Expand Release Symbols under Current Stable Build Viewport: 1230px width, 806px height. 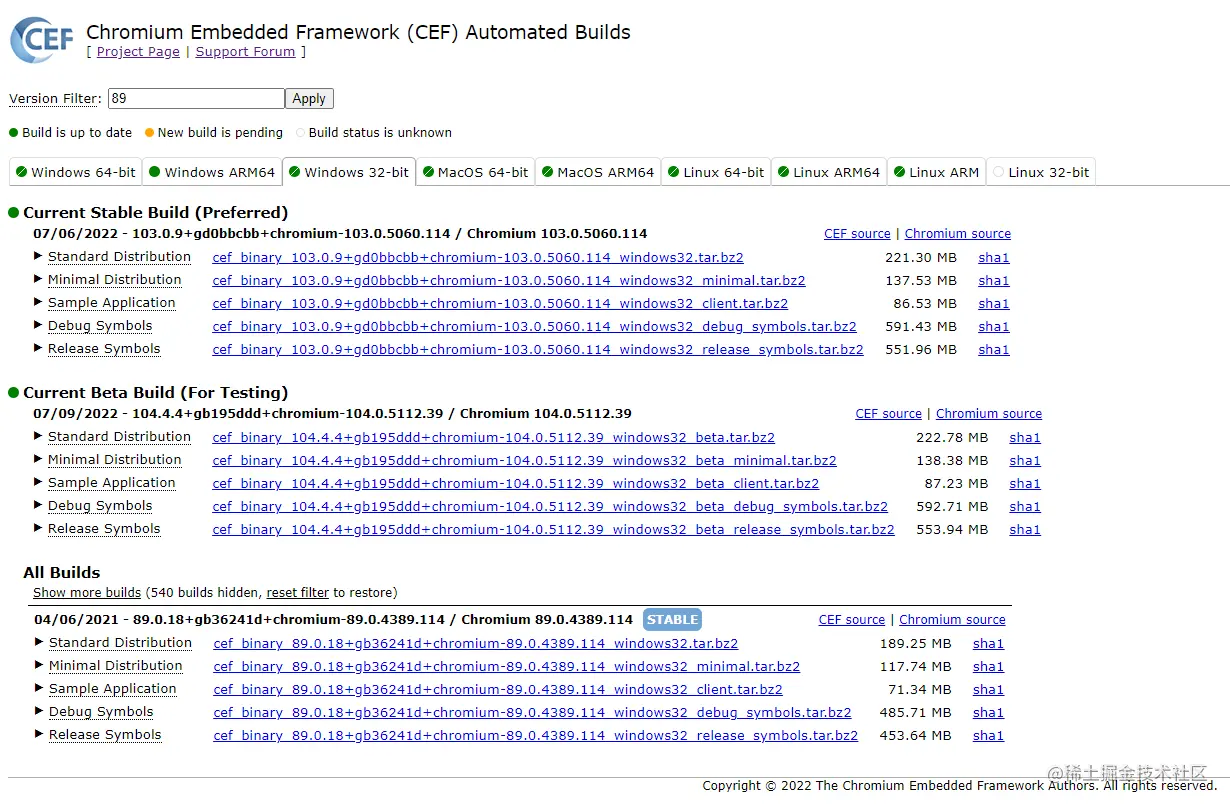pos(104,349)
